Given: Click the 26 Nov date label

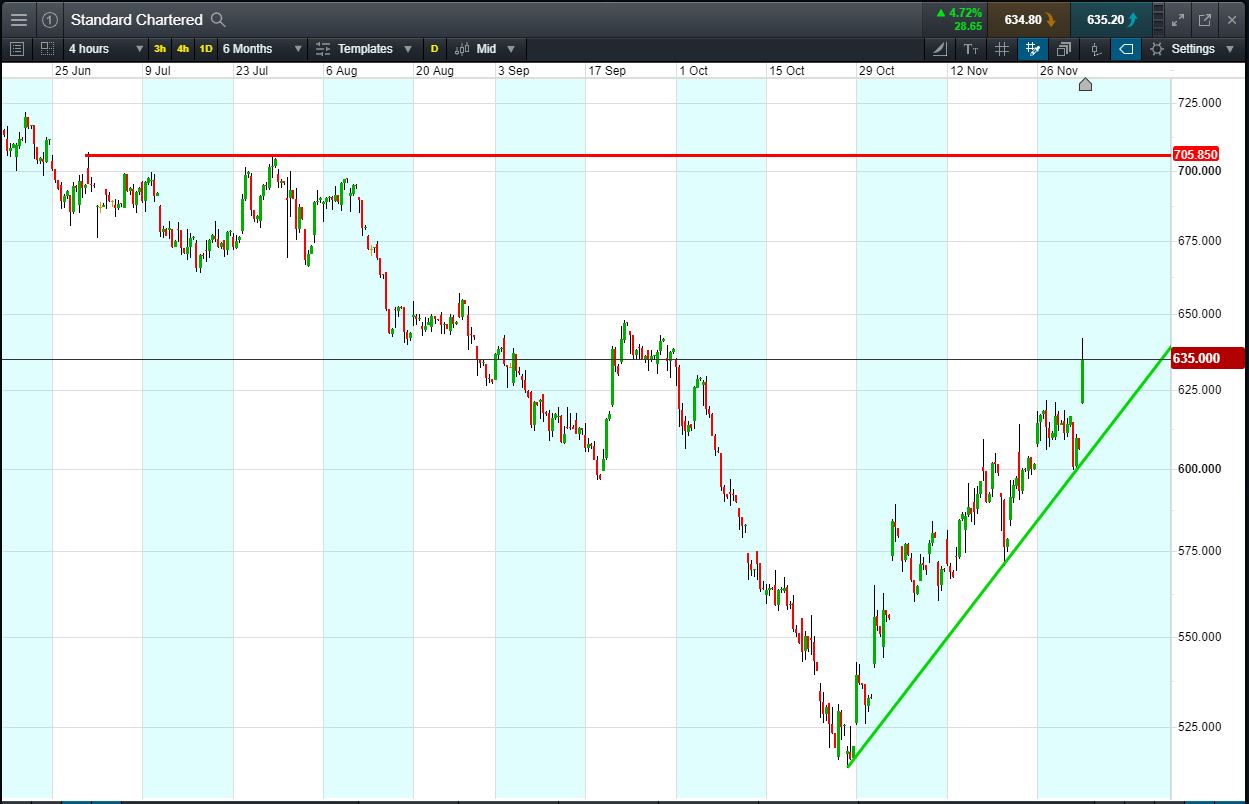Looking at the screenshot, I should 1059,71.
